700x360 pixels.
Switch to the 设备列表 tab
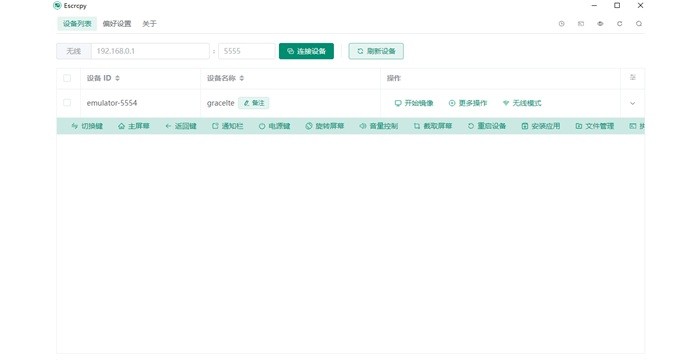pos(77,24)
